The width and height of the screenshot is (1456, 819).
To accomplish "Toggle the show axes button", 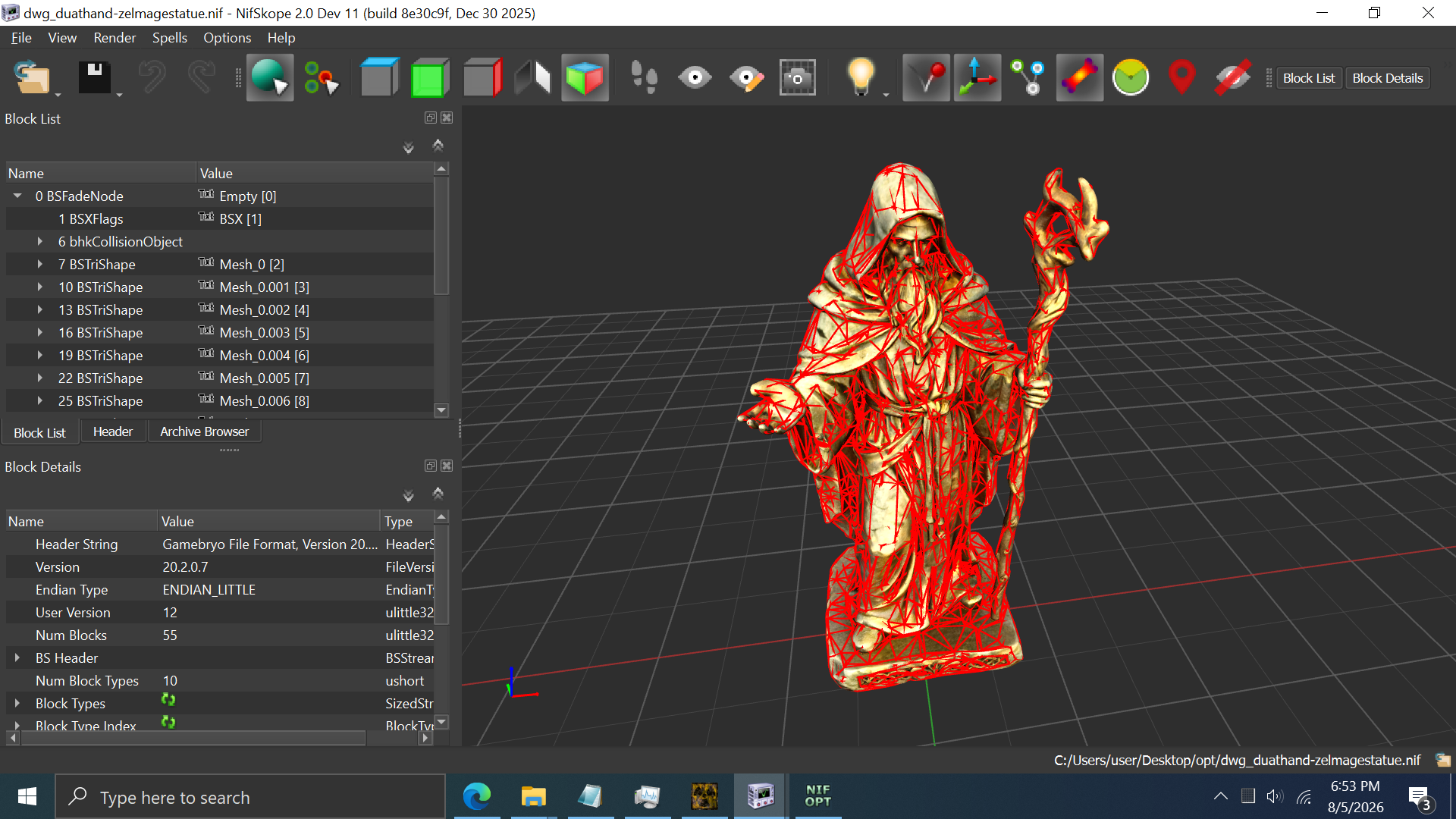I will point(977,77).
